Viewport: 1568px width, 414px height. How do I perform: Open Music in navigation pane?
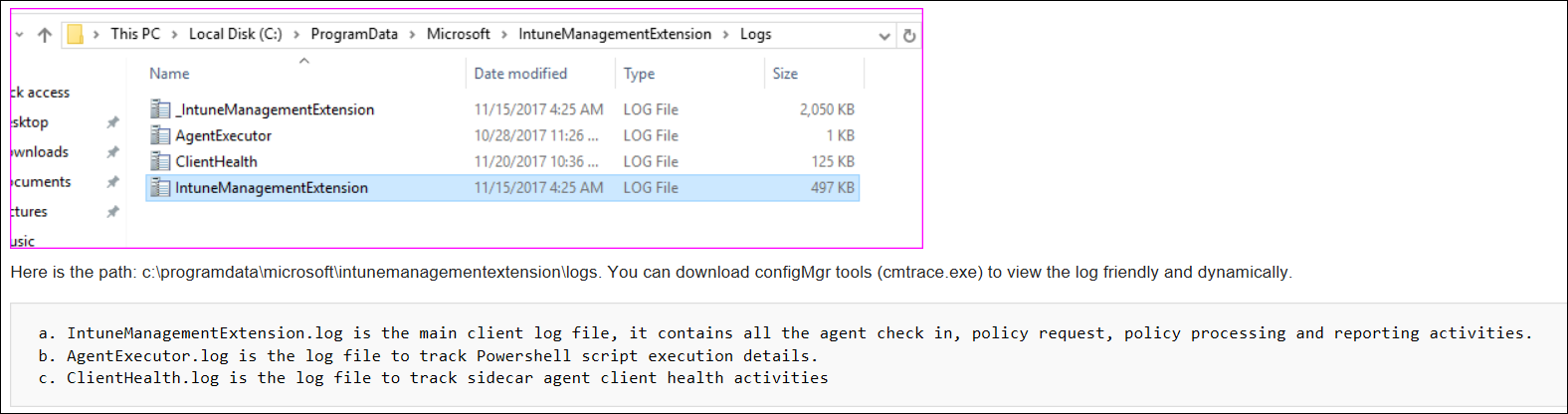point(23,241)
